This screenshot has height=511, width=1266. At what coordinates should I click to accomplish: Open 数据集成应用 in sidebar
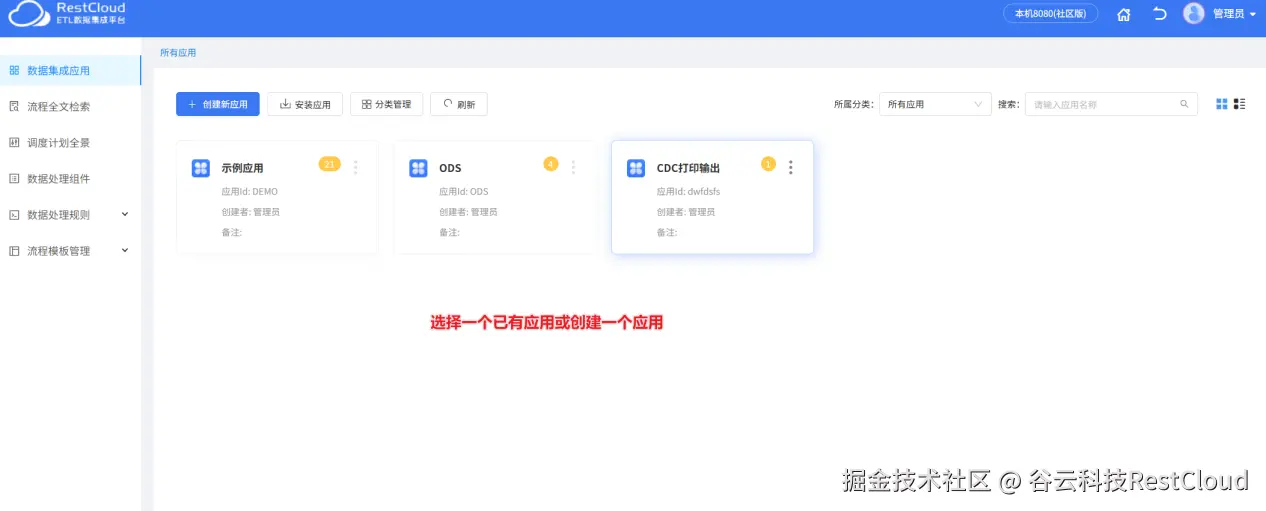click(70, 70)
